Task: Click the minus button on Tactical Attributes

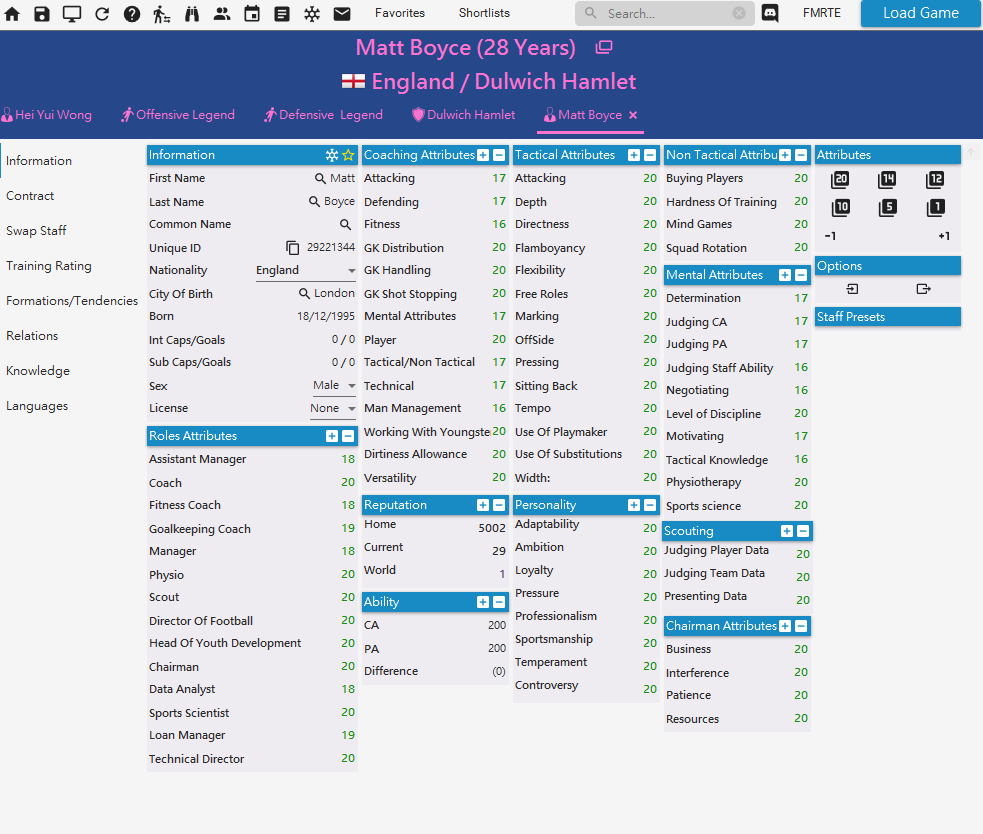Action: 650,155
